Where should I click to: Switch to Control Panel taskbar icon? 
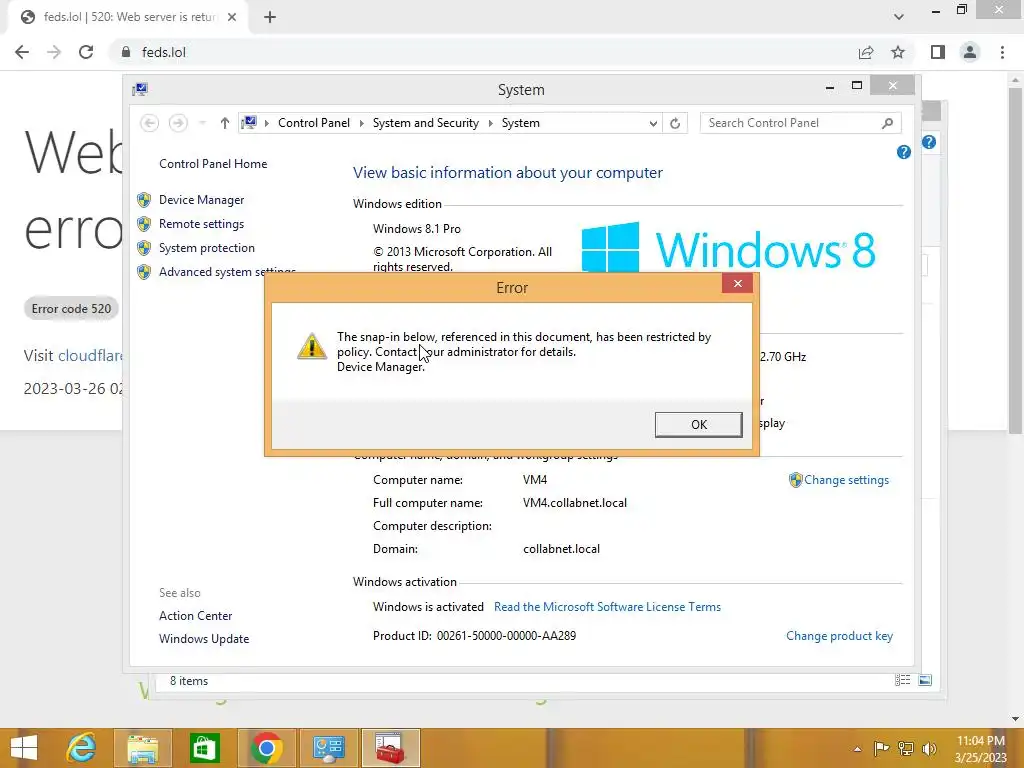pos(328,748)
